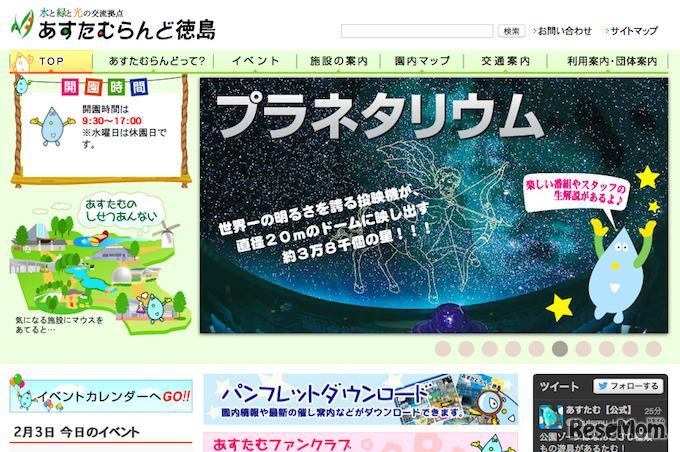Click the mascot icon on the TOP tab
This screenshot has height=452, width=680.
click(21, 62)
